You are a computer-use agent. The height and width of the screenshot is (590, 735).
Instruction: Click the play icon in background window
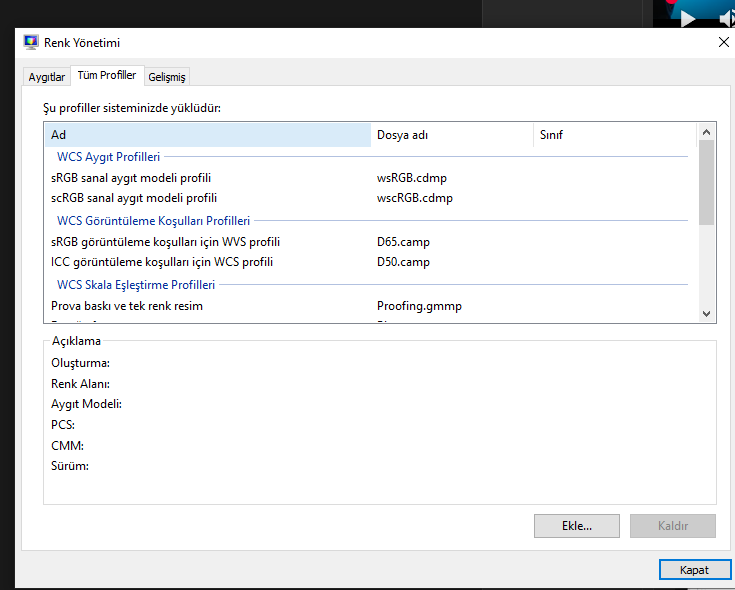tap(687, 18)
